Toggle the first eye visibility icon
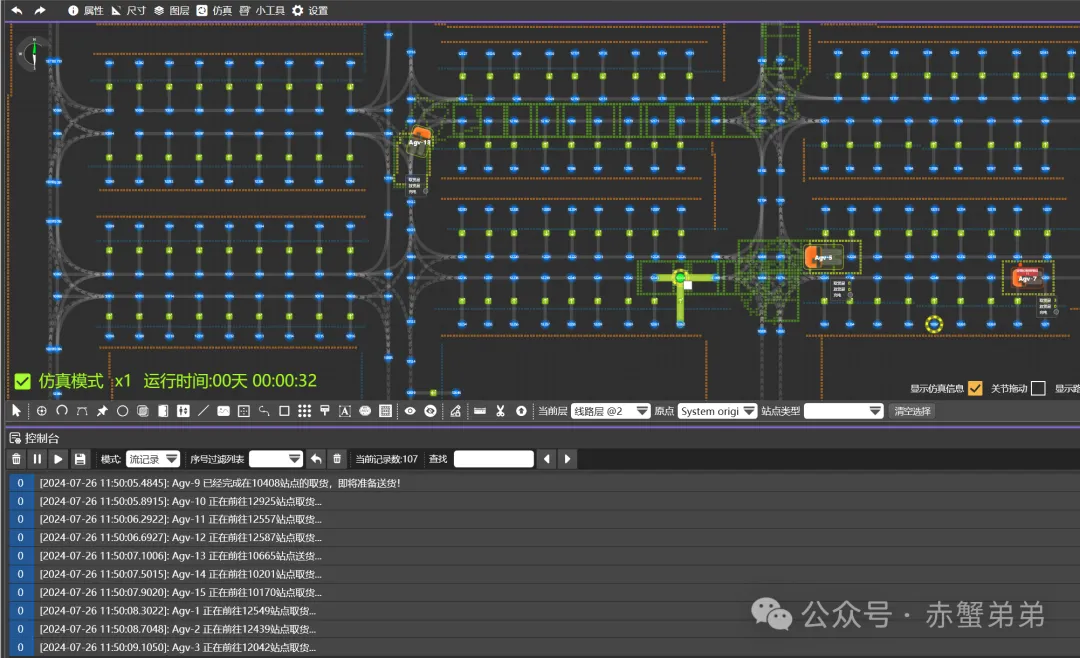1080x658 pixels. coord(410,411)
